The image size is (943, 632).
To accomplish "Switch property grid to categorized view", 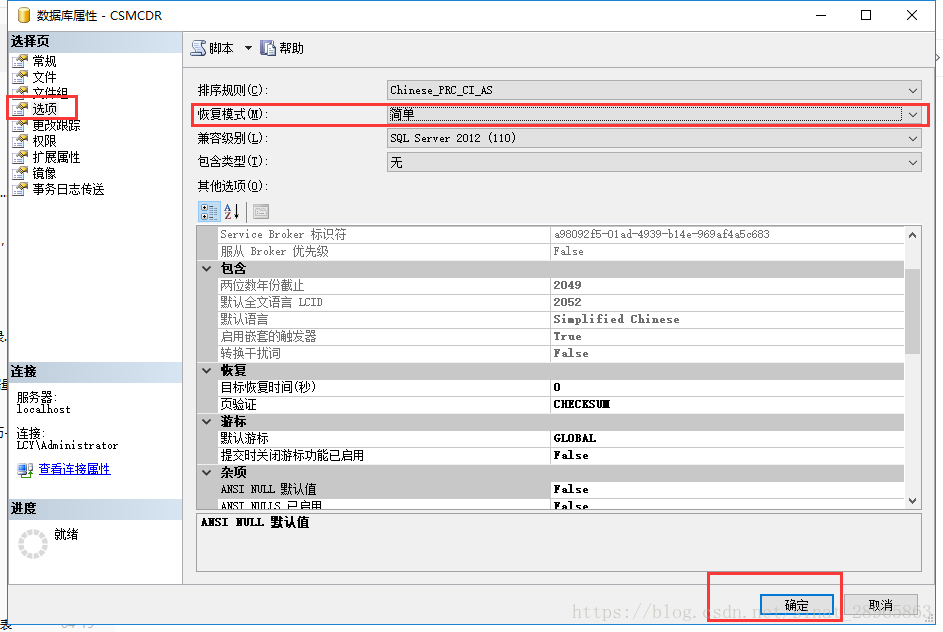I will [x=209, y=212].
